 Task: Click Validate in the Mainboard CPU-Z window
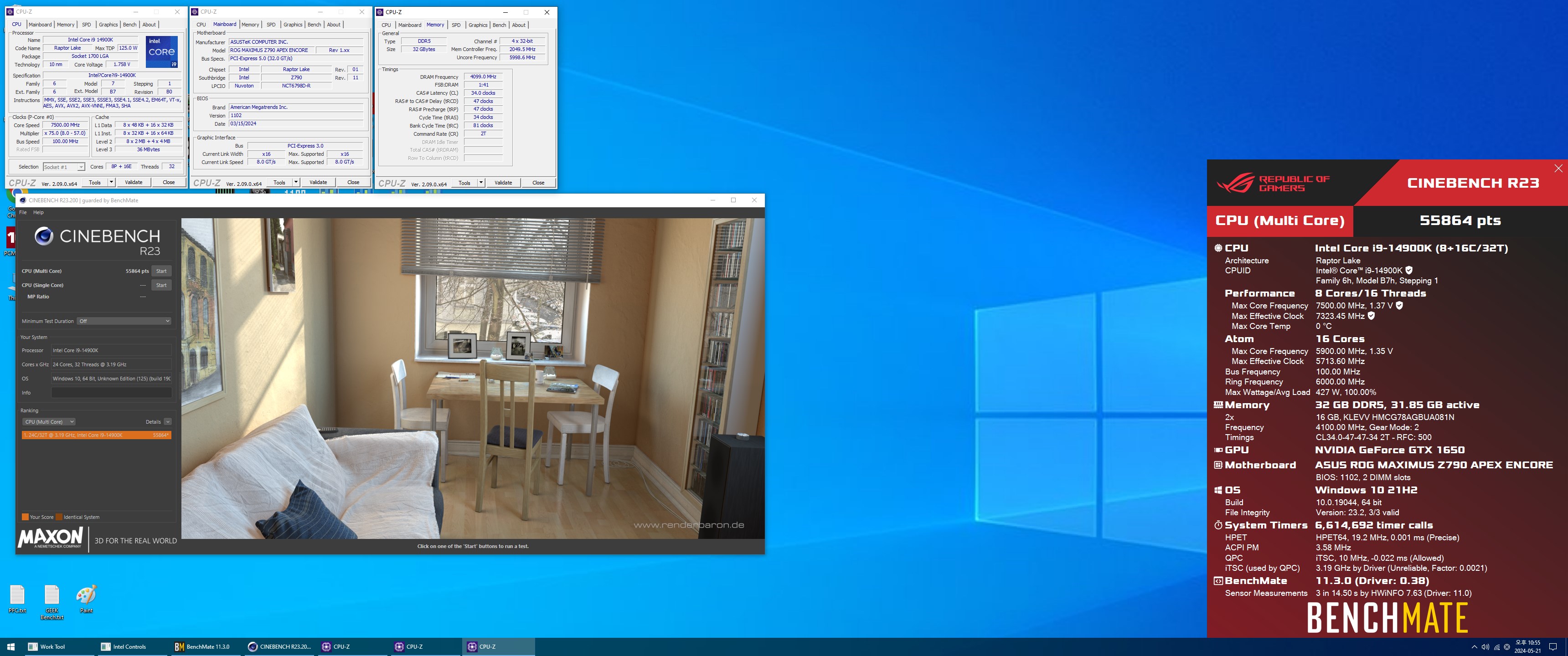[318, 182]
